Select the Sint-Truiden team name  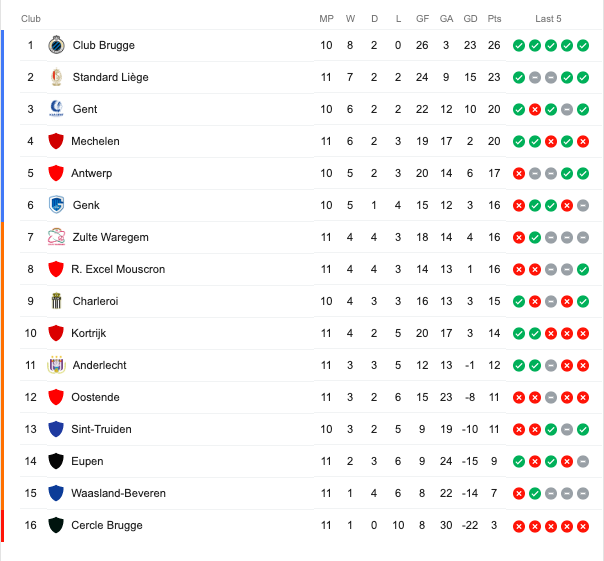pyautogui.click(x=101, y=429)
